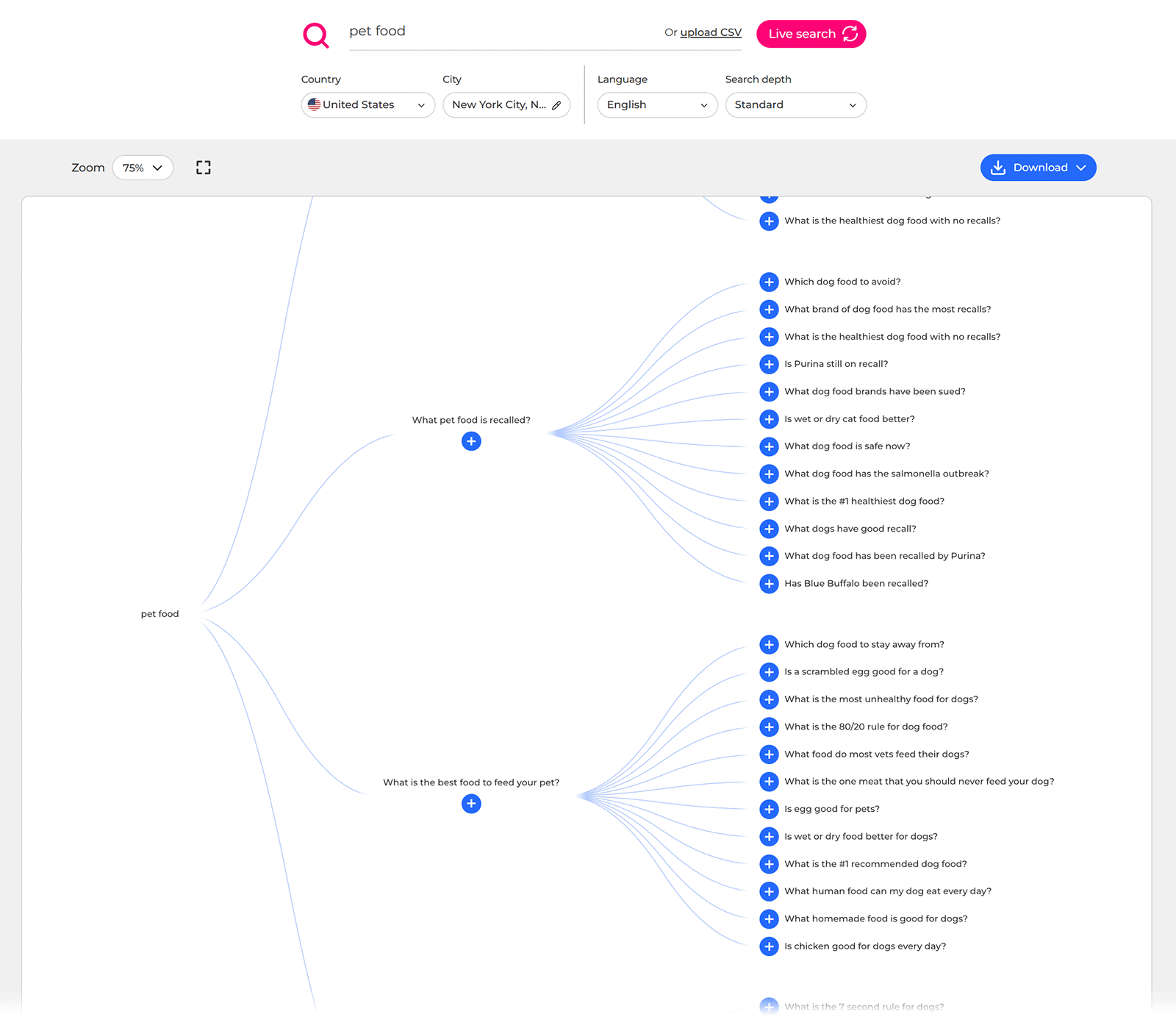
Task: Expand 'What is the best food to feed your pet?'
Action: [471, 804]
